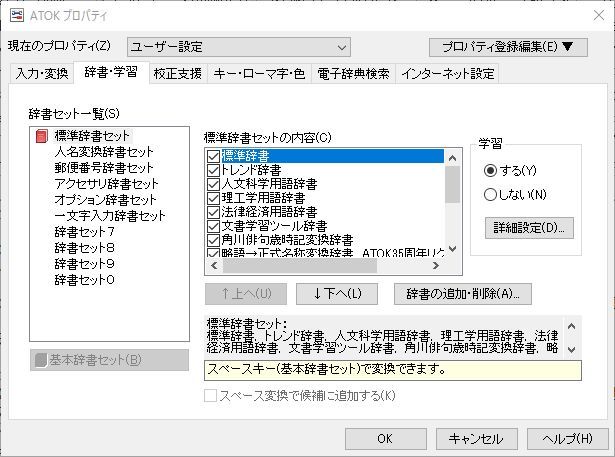
Task: Click description box scroll down arrow
Action: tap(572, 350)
